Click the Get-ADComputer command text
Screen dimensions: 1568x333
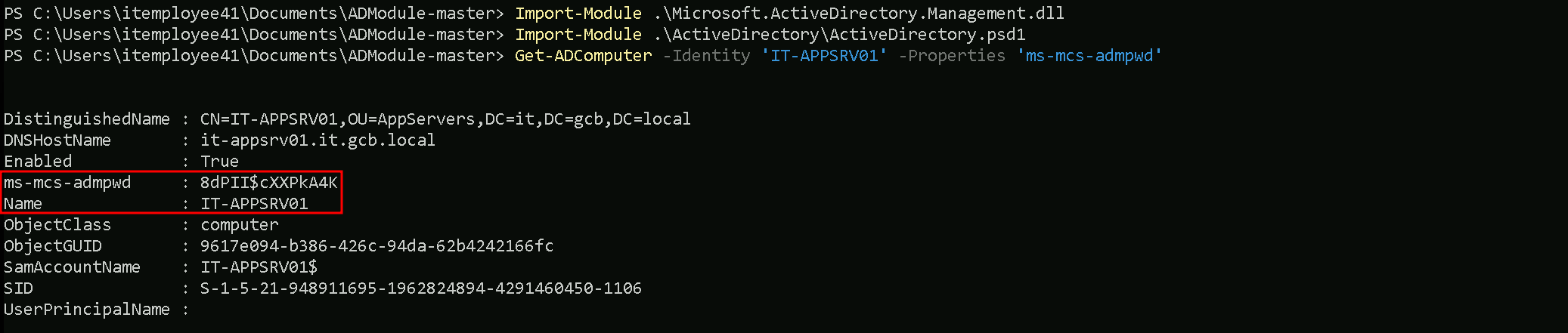(x=583, y=56)
